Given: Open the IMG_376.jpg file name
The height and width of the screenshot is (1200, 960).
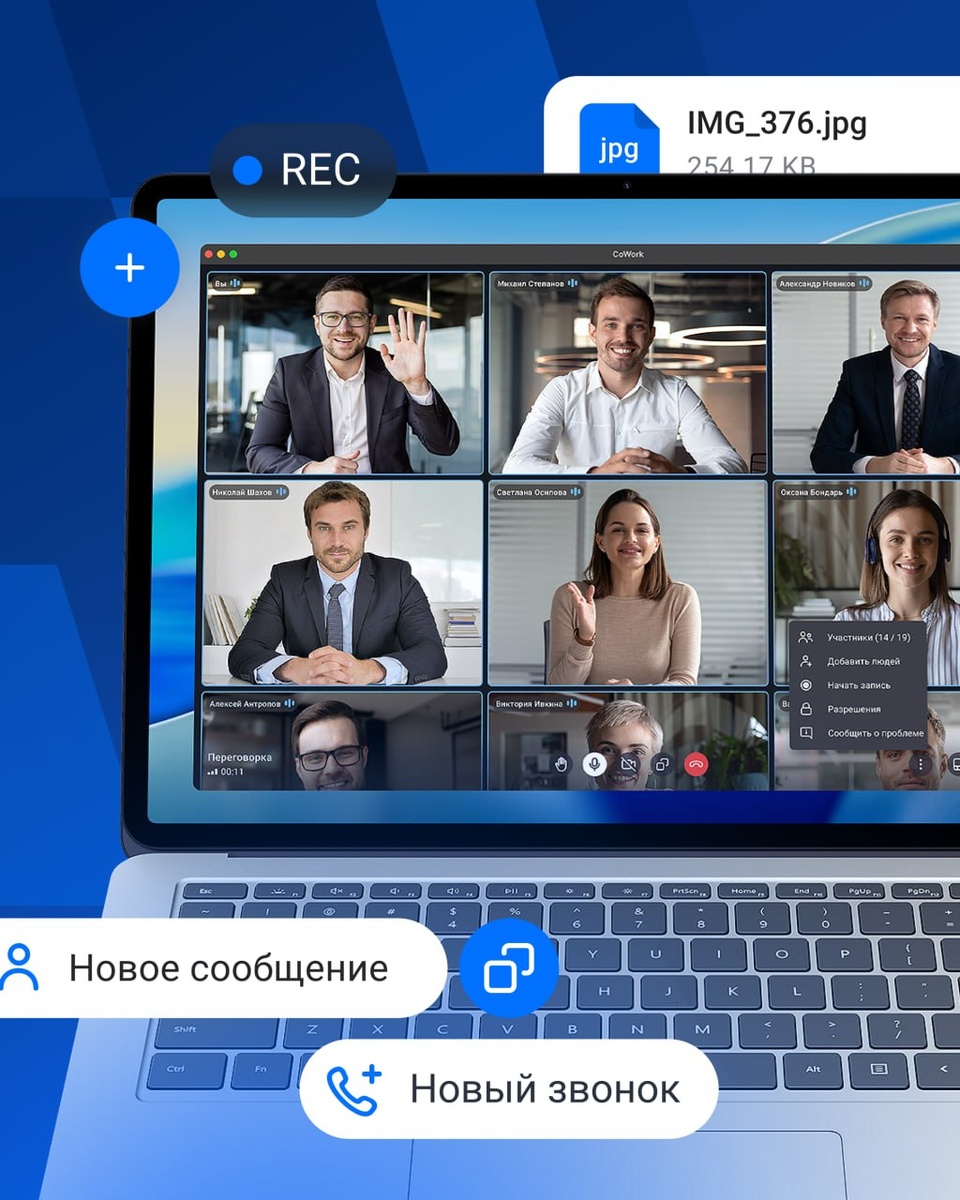Looking at the screenshot, I should (777, 123).
